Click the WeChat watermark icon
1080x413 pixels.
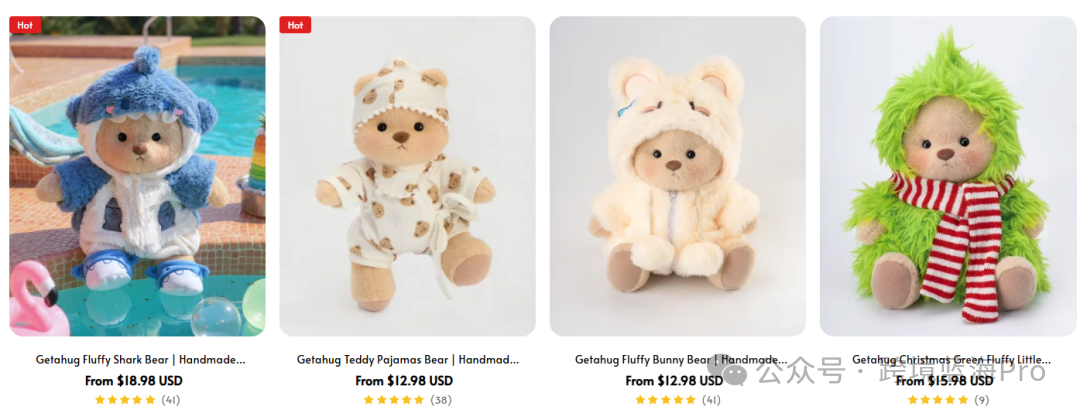tap(734, 372)
